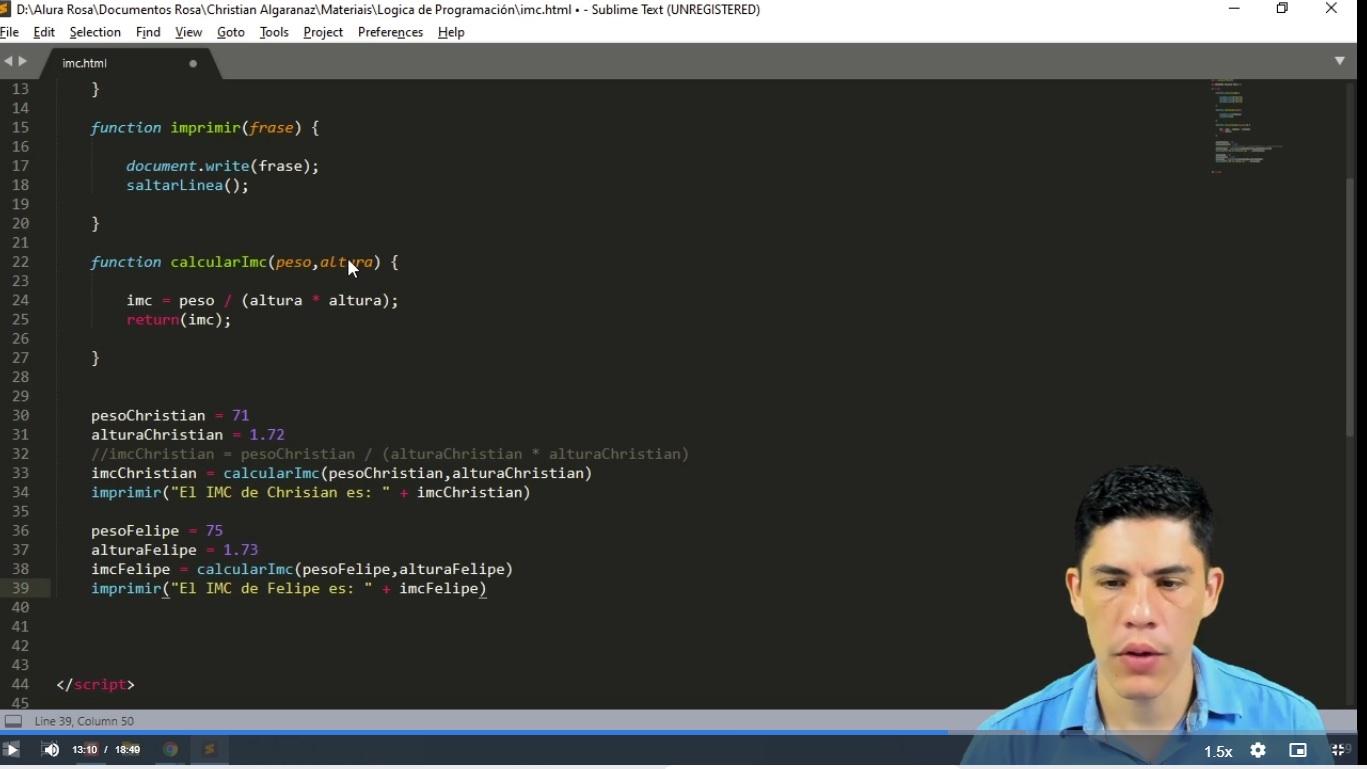The image size is (1367, 769).
Task: Click 'imc = peso / (altura * altura);' line
Action: click(262, 300)
